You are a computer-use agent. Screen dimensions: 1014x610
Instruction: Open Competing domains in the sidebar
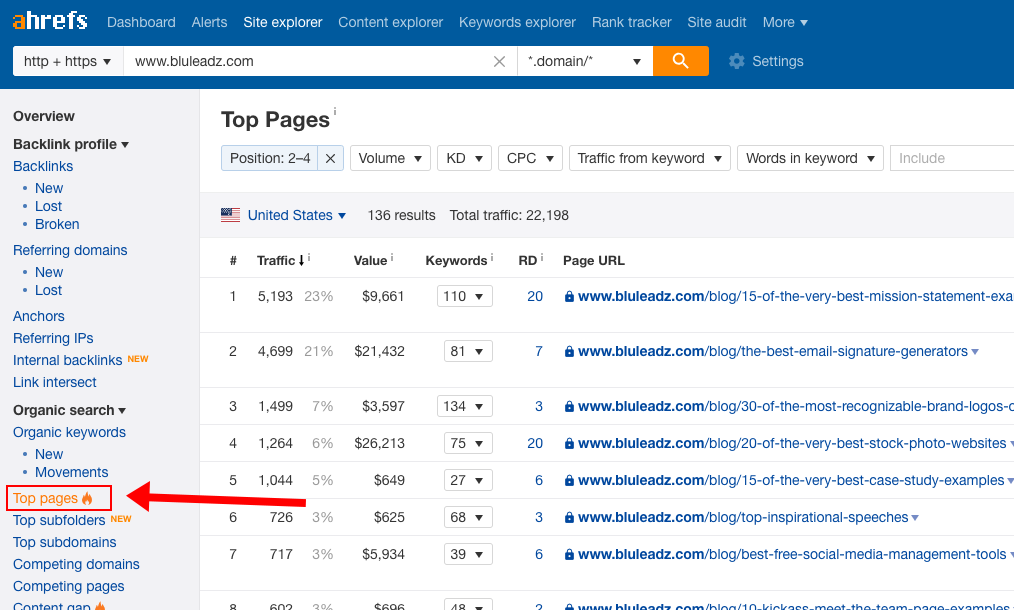[x=76, y=564]
